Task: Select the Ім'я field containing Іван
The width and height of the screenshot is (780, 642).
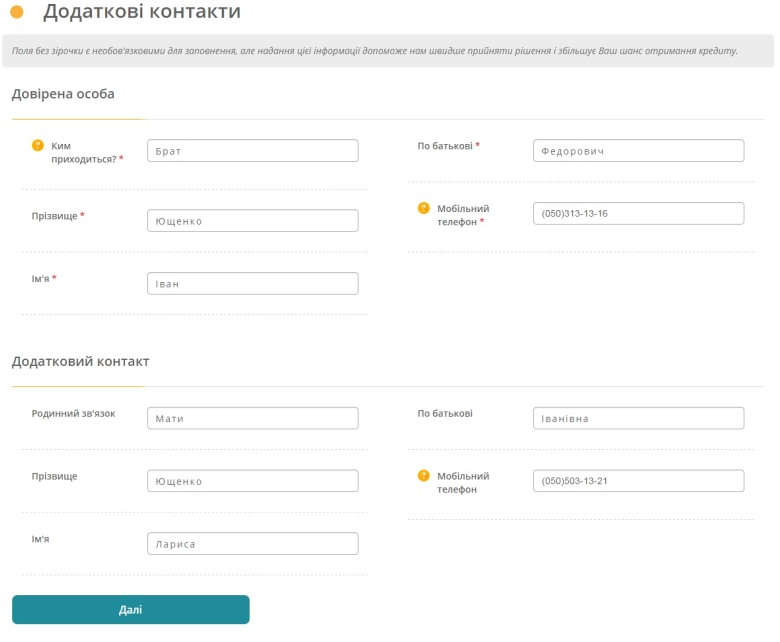Action: (x=252, y=284)
